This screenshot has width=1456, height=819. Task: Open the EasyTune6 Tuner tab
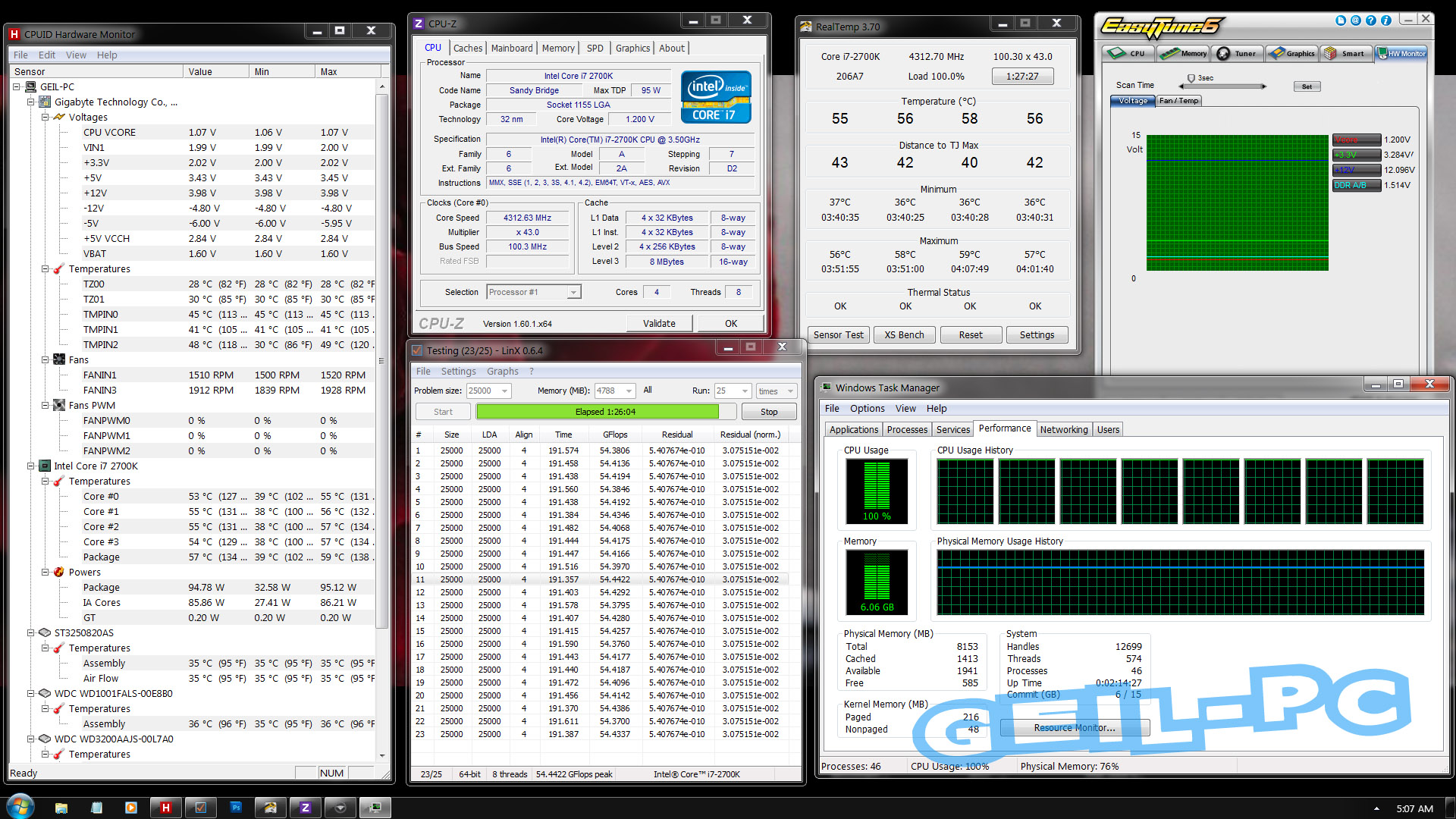pos(1237,53)
